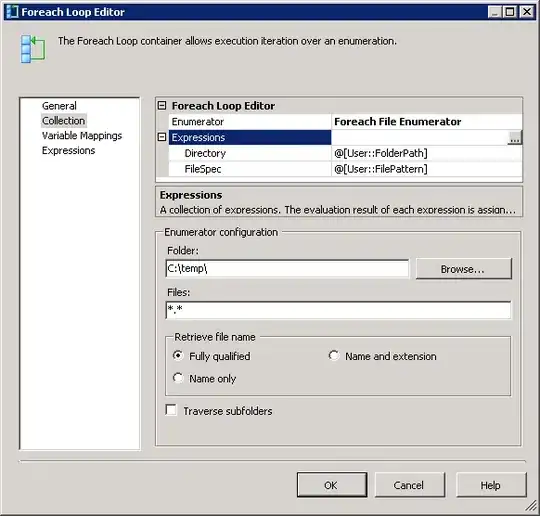Close the Foreach Loop Editor window
Screen dimensions: 540x516
coord(527,12)
